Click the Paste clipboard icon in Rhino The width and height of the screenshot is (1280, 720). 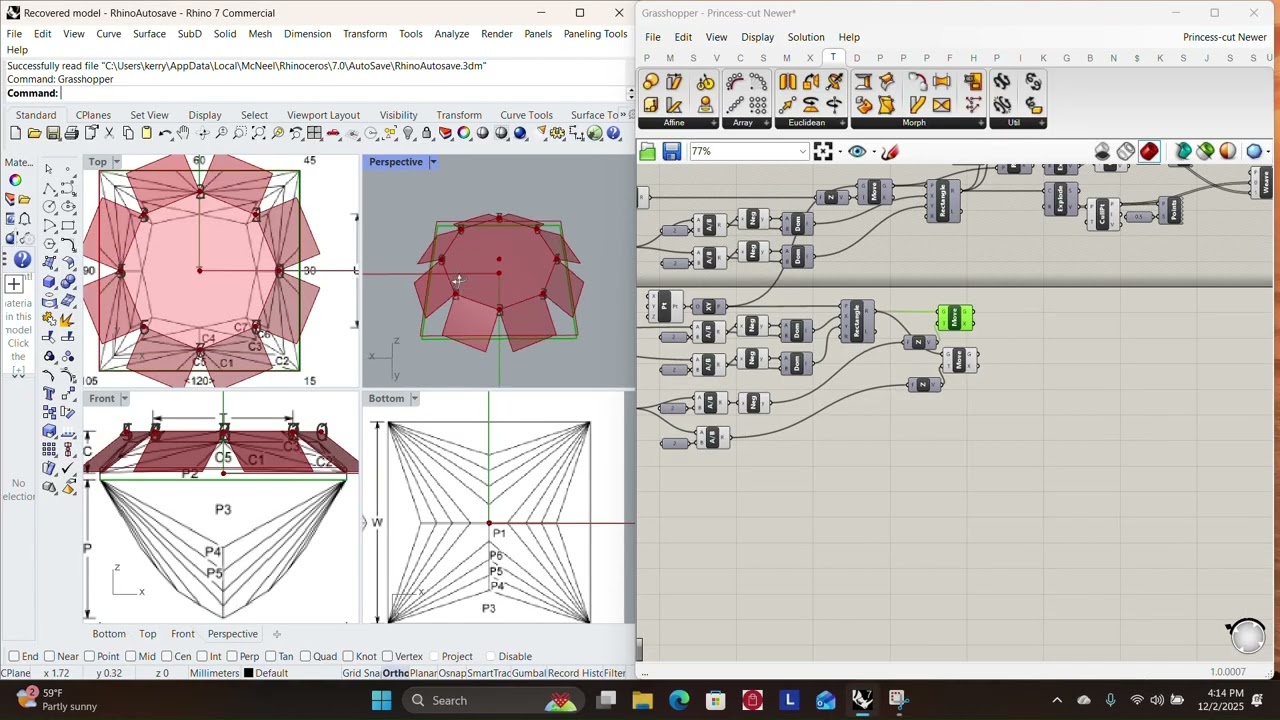(x=146, y=133)
